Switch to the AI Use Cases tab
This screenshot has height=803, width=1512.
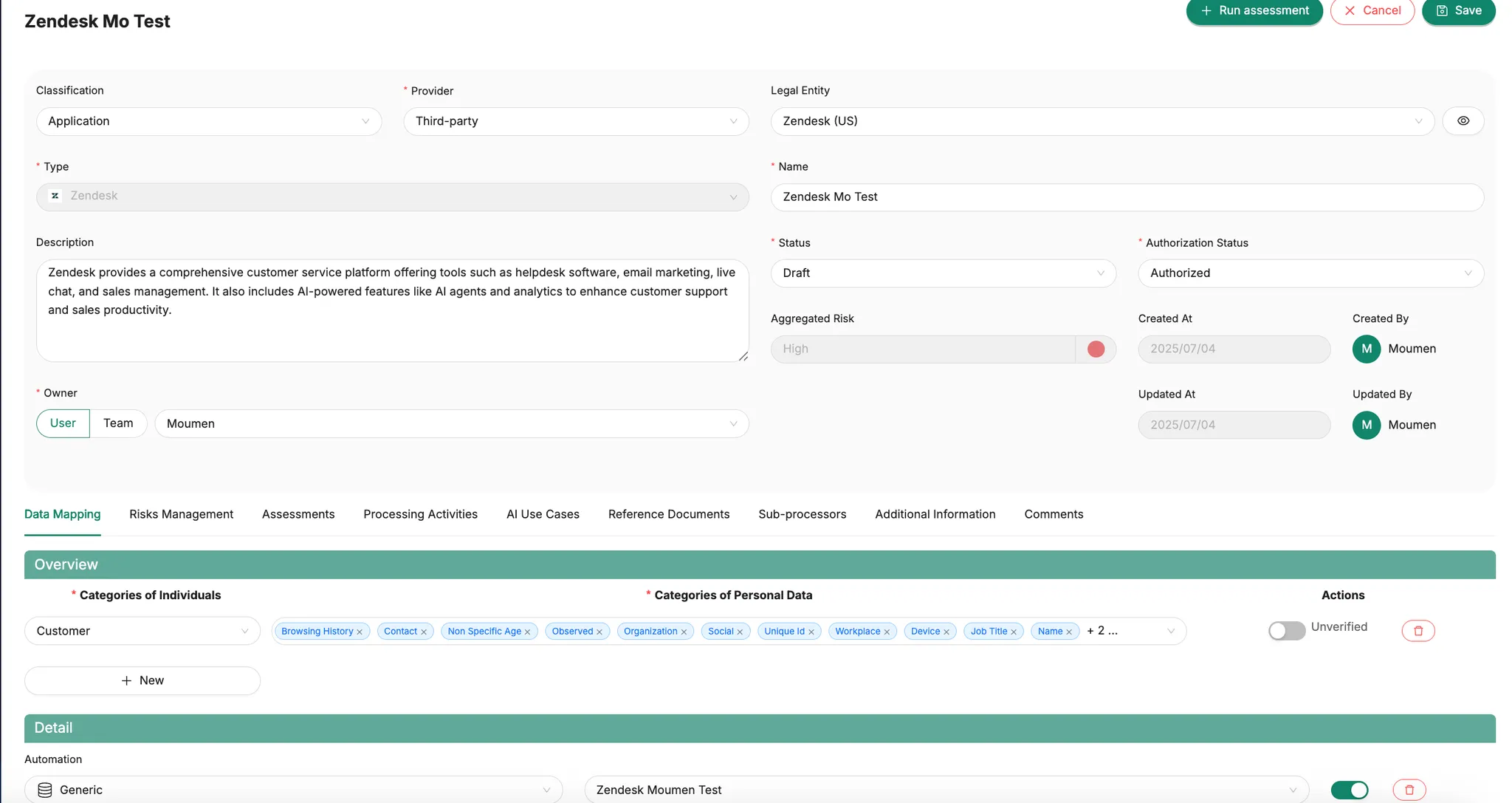coord(543,514)
